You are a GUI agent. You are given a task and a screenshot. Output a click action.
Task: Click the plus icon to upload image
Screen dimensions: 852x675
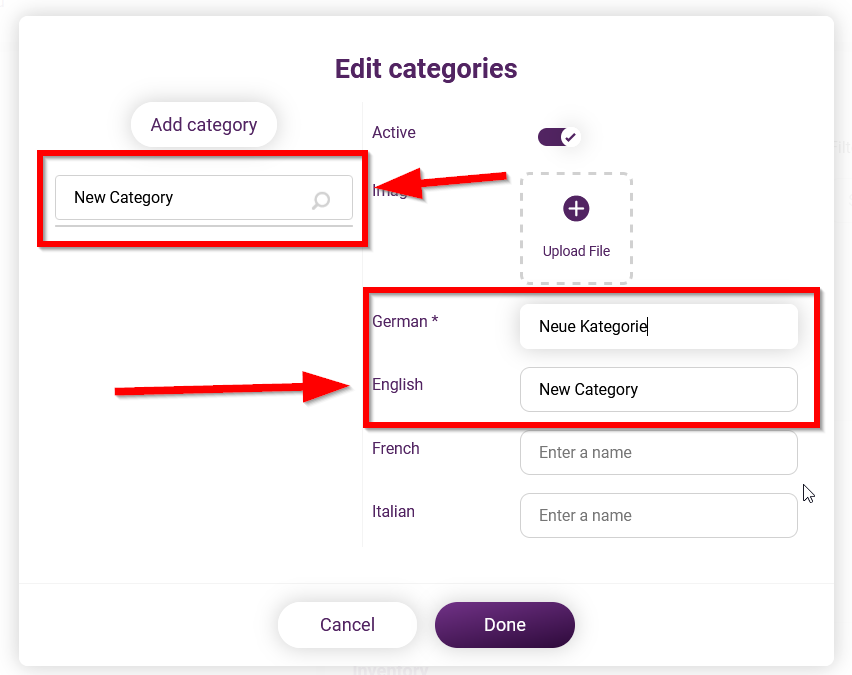coord(576,209)
